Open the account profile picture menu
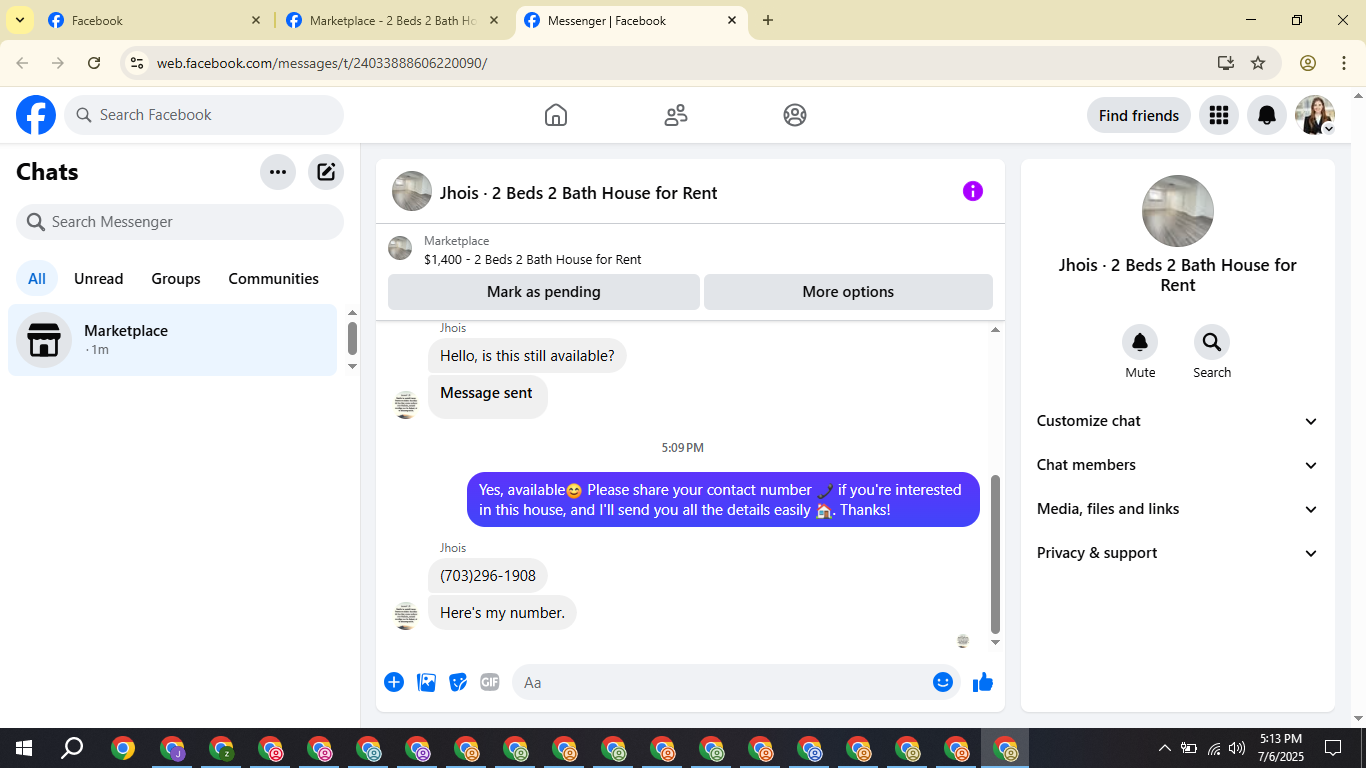Viewport: 1366px width, 768px height. [x=1315, y=115]
